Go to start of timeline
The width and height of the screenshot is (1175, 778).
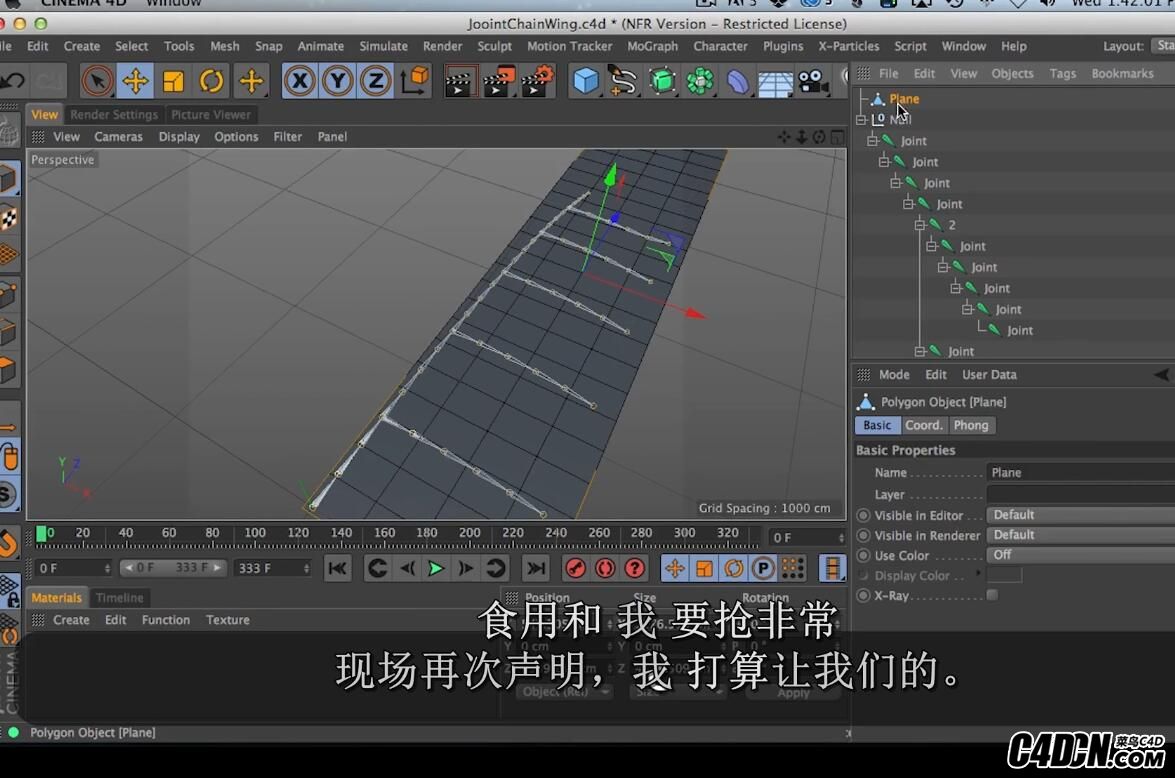point(337,568)
